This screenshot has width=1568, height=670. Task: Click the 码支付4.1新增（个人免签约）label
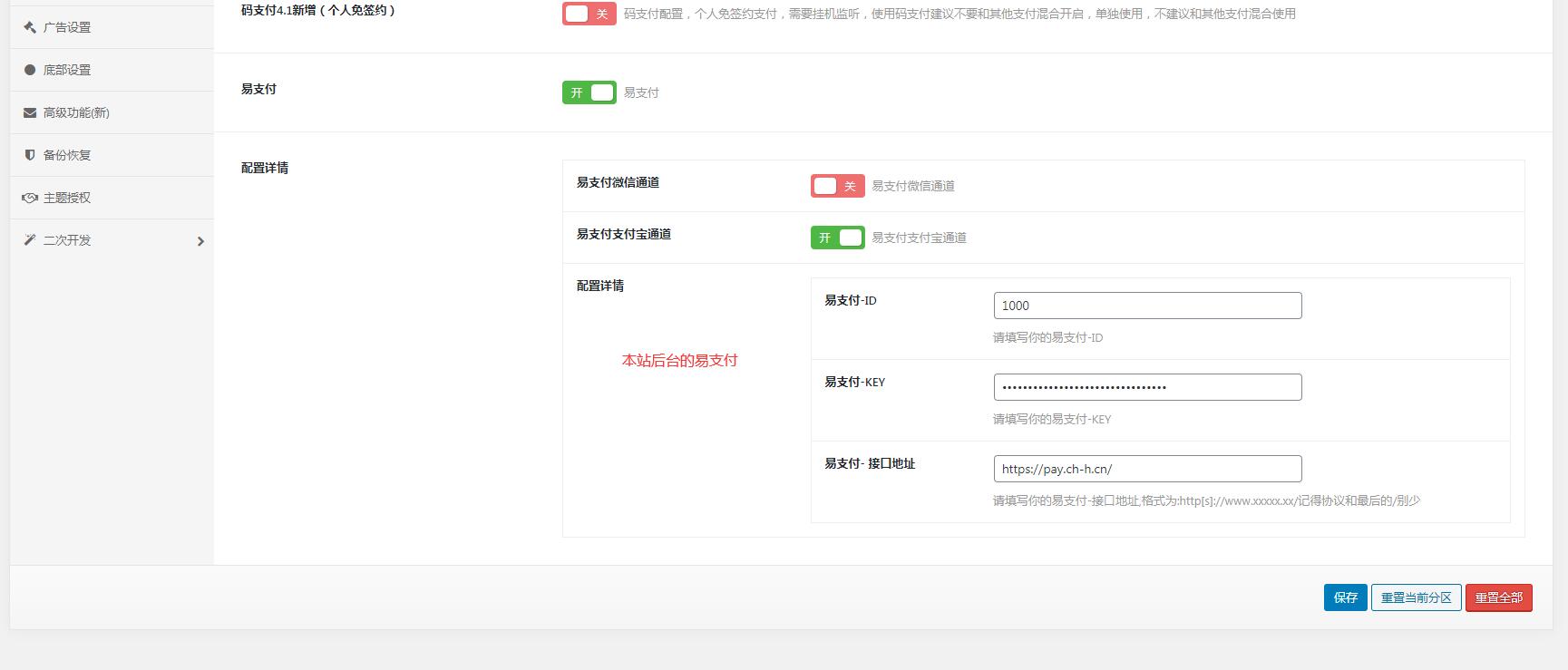(x=318, y=11)
